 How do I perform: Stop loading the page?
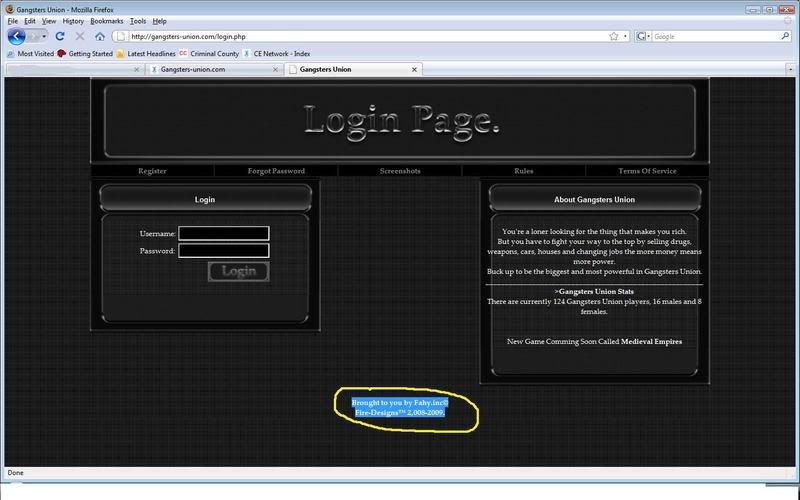click(x=80, y=36)
